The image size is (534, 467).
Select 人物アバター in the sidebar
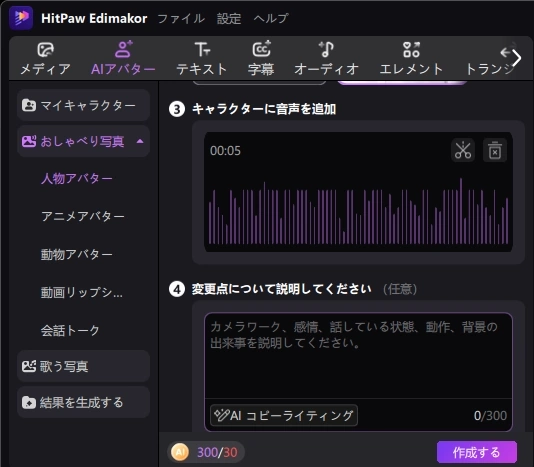coord(77,178)
